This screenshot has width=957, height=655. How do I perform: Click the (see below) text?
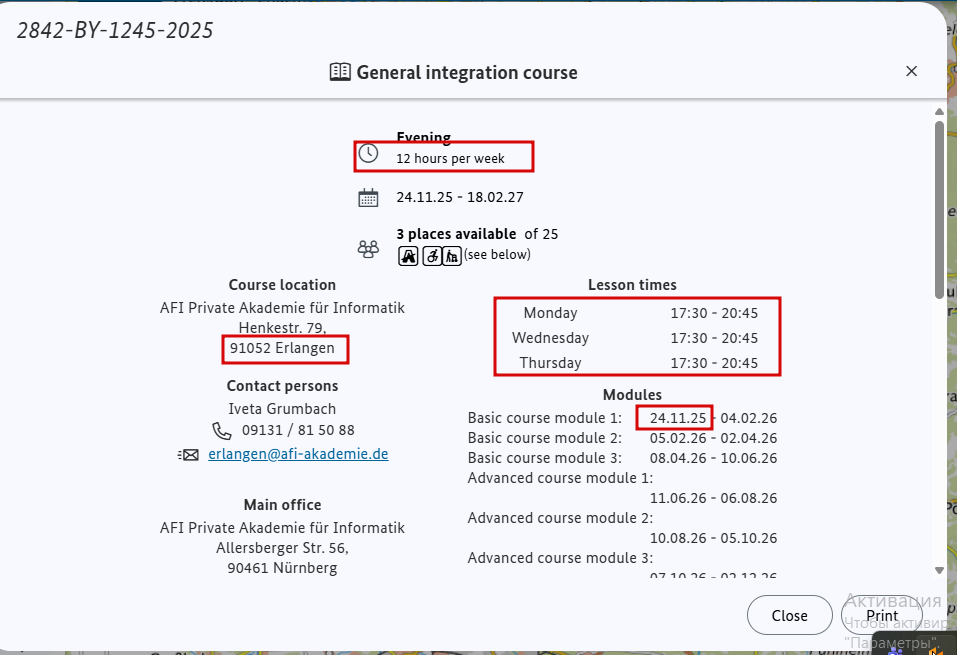pos(497,255)
